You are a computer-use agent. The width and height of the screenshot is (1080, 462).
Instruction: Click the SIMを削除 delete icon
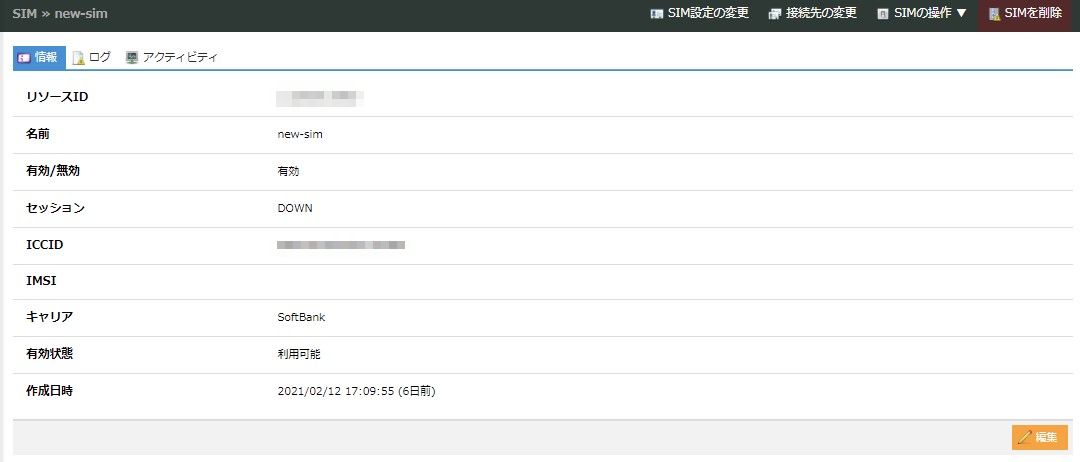pos(994,14)
